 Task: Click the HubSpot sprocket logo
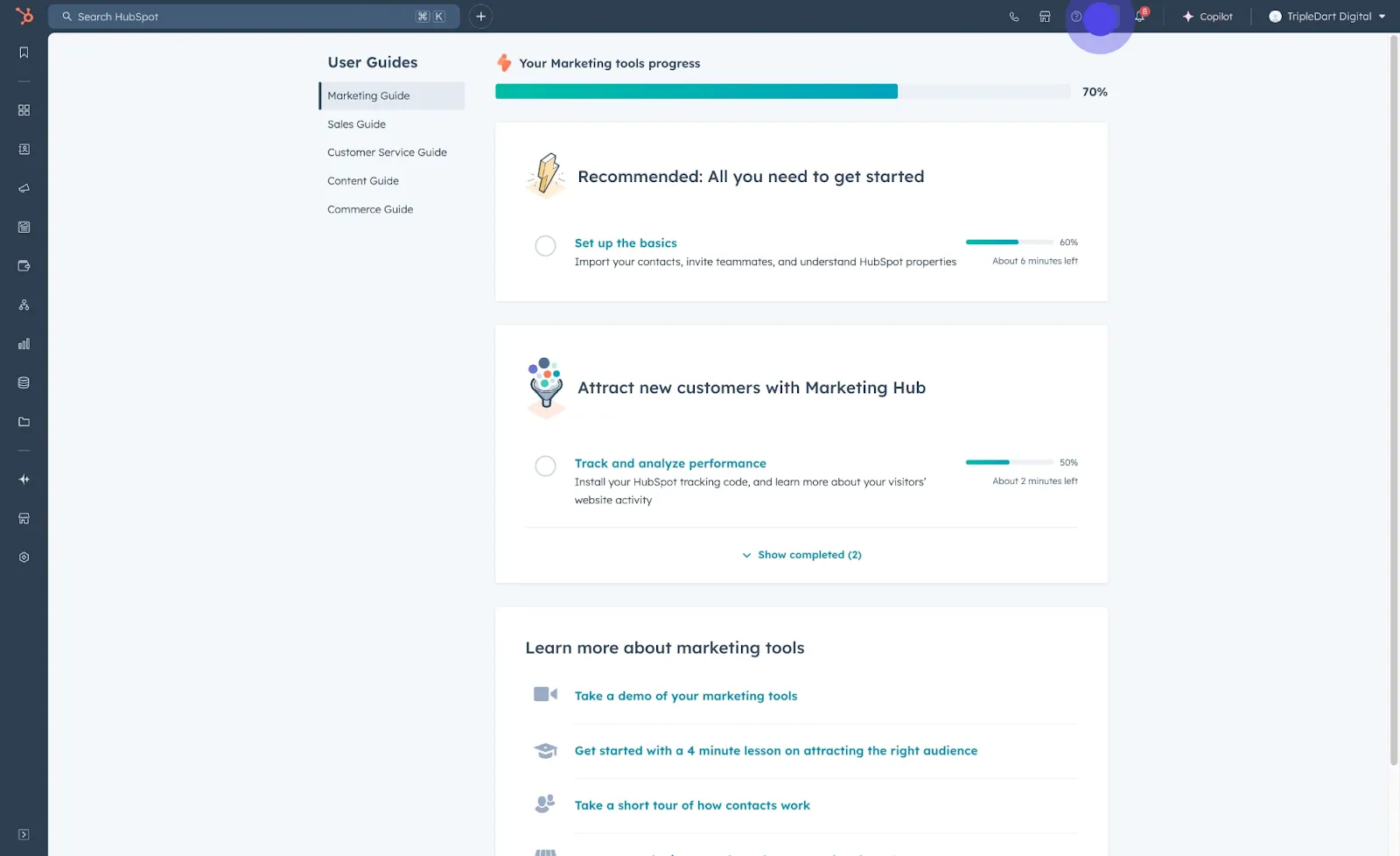[24, 16]
